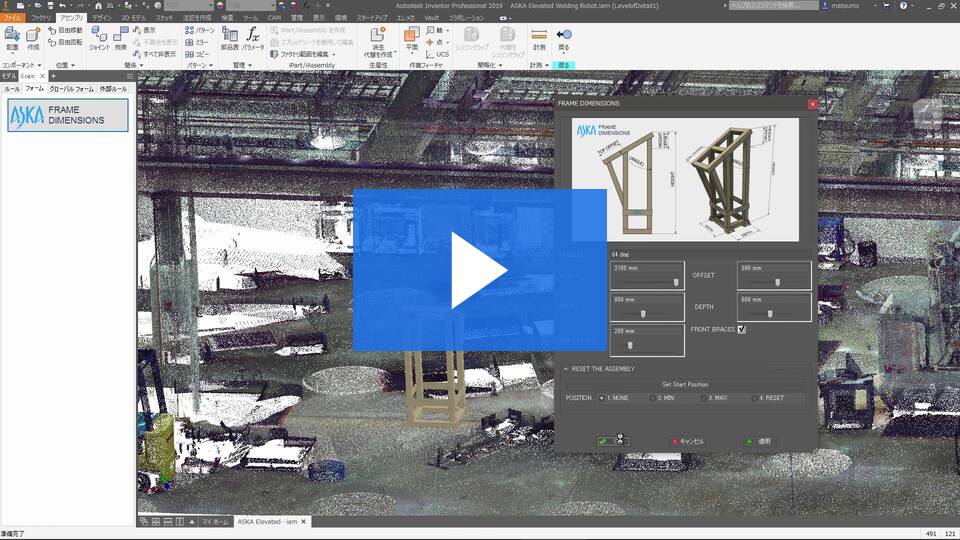Screen dimensions: 960x540
Task: Switch to the 外部ルール tab
Action: (113, 89)
